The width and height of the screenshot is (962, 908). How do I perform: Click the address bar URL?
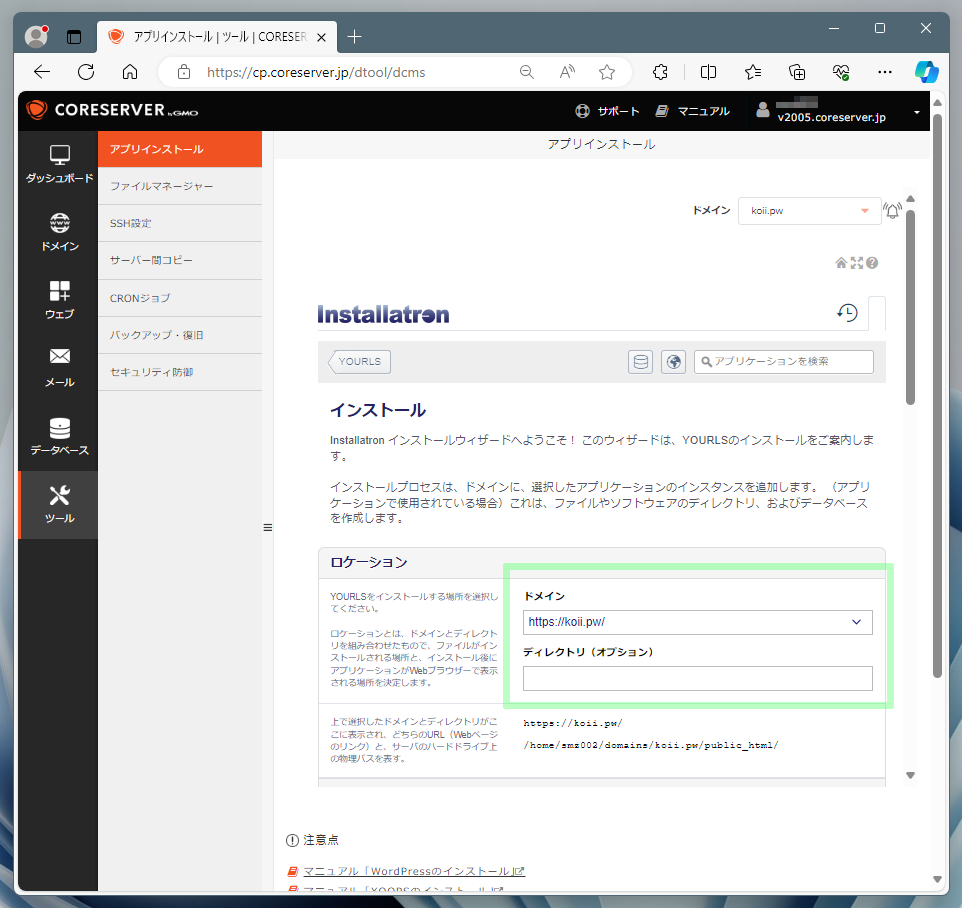point(316,72)
